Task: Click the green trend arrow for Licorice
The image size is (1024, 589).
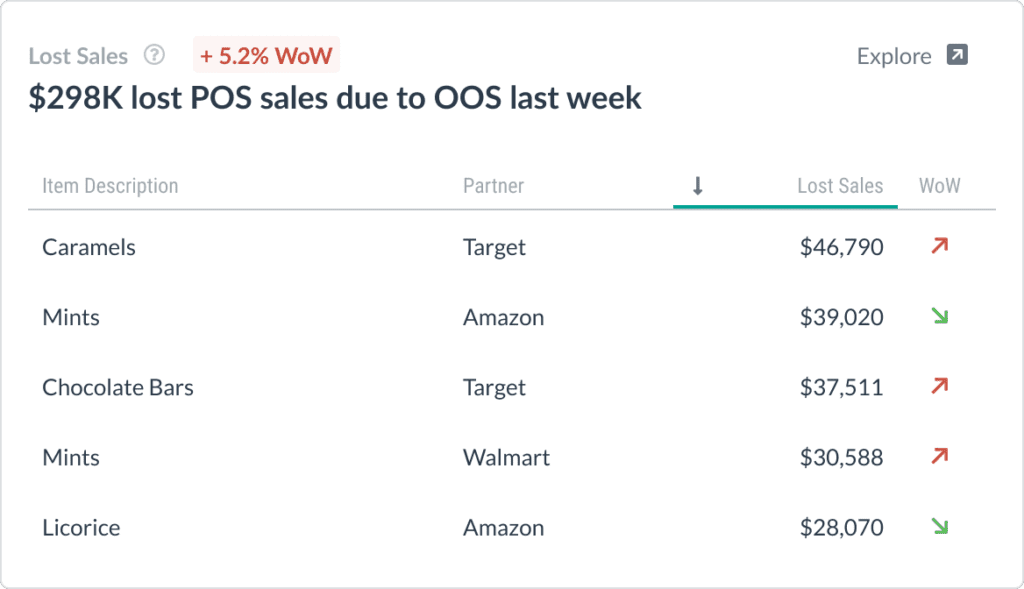Action: click(x=938, y=527)
